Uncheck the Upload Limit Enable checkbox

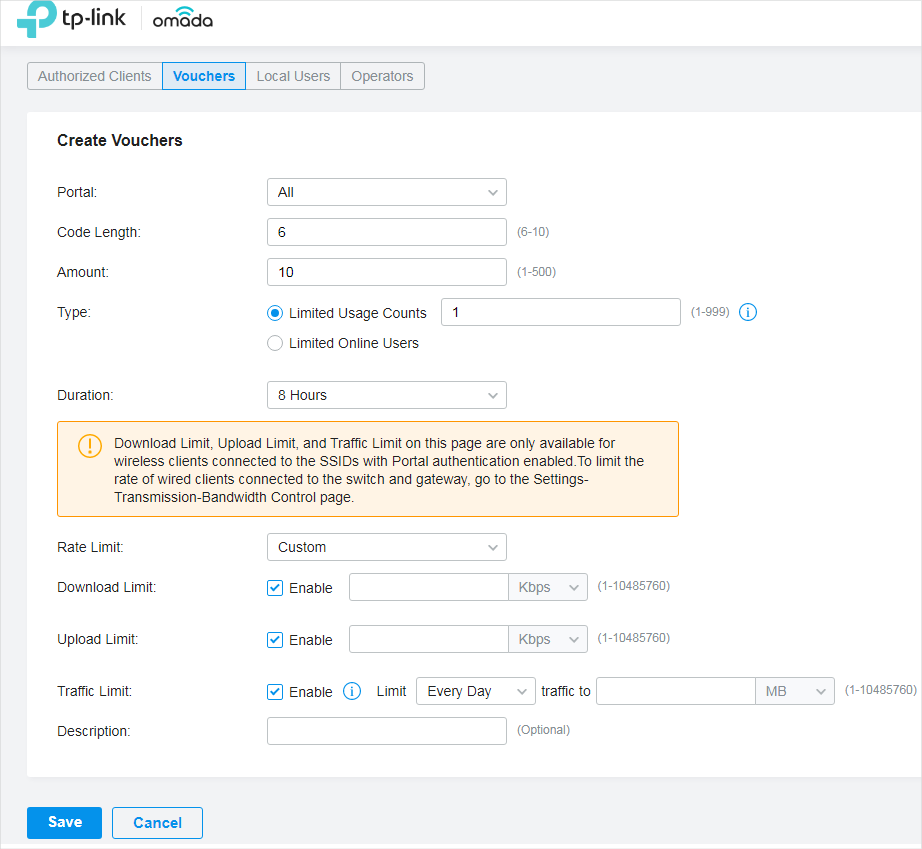pos(274,639)
